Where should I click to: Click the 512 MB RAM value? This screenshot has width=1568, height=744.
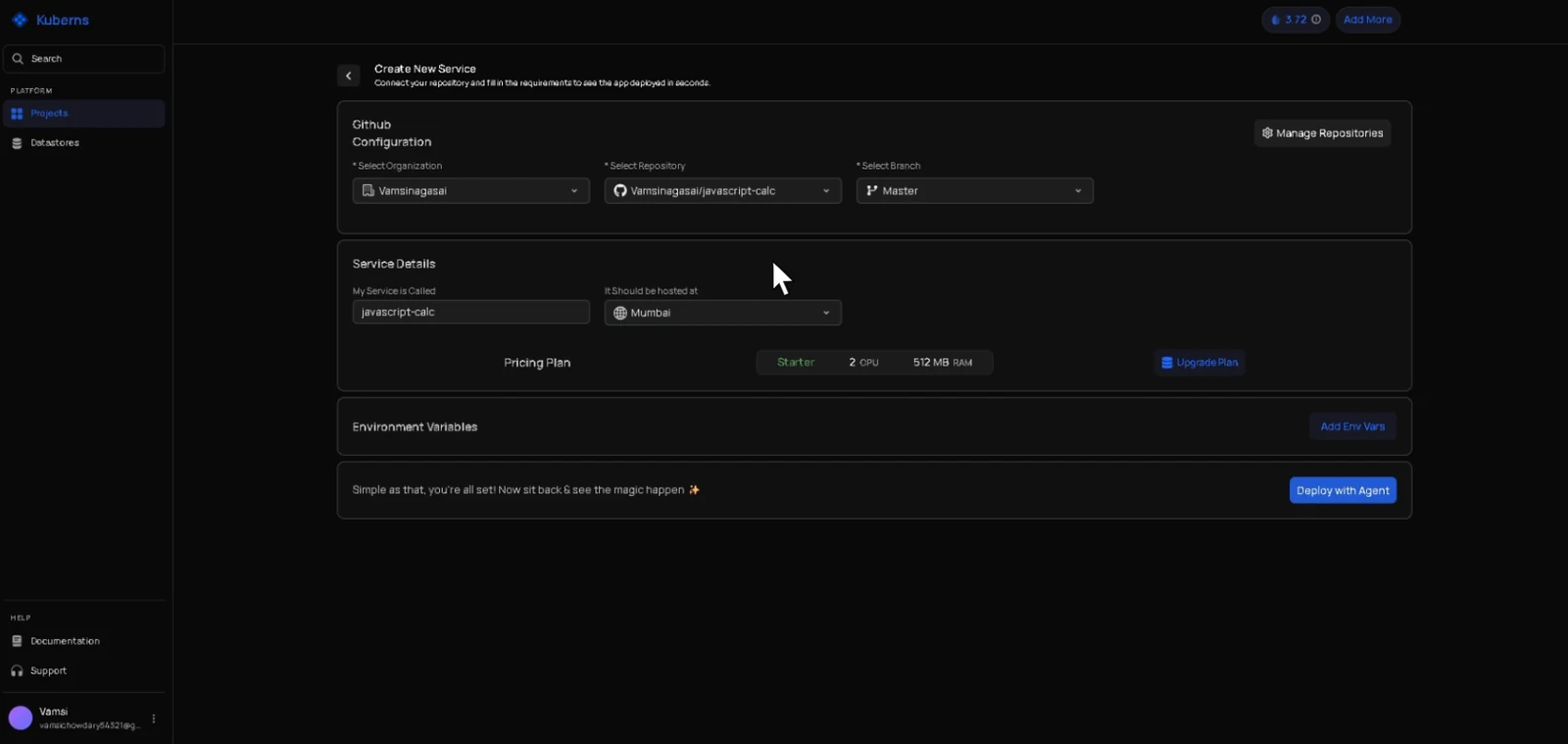tap(943, 363)
